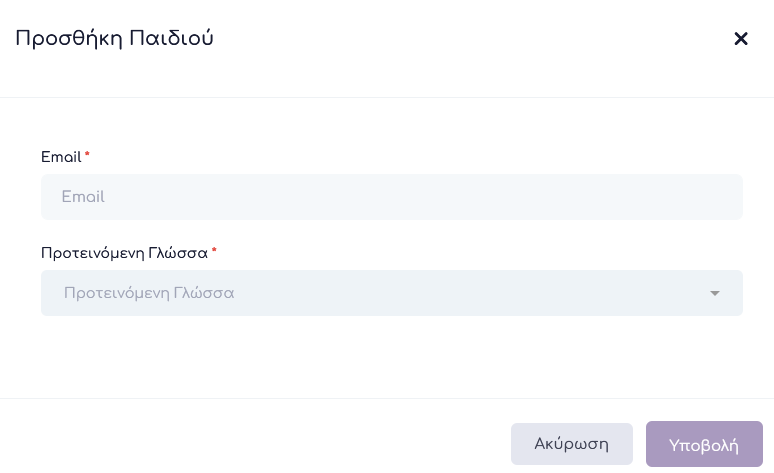
Task: Cancel adding a child
Action: 571,444
